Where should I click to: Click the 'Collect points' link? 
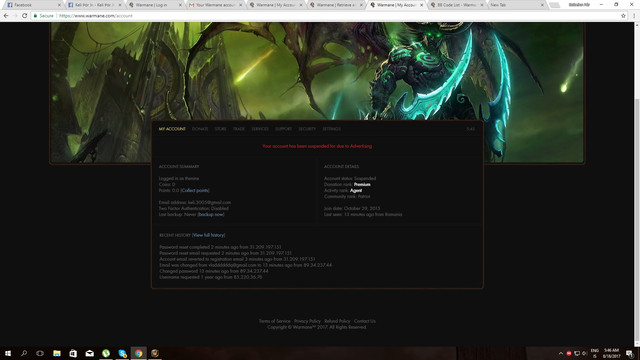click(x=195, y=191)
